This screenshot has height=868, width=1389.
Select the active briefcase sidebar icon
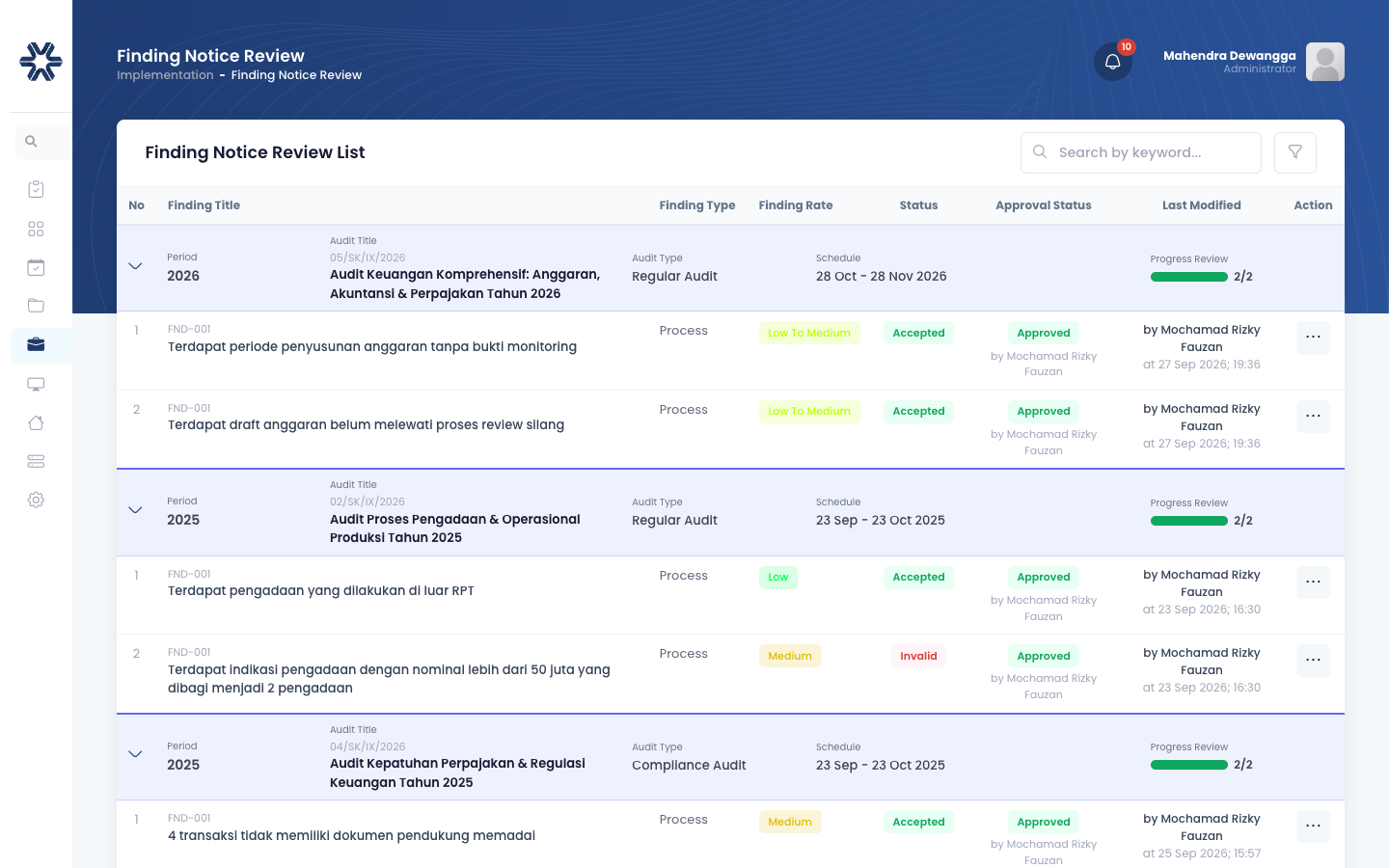coord(36,344)
